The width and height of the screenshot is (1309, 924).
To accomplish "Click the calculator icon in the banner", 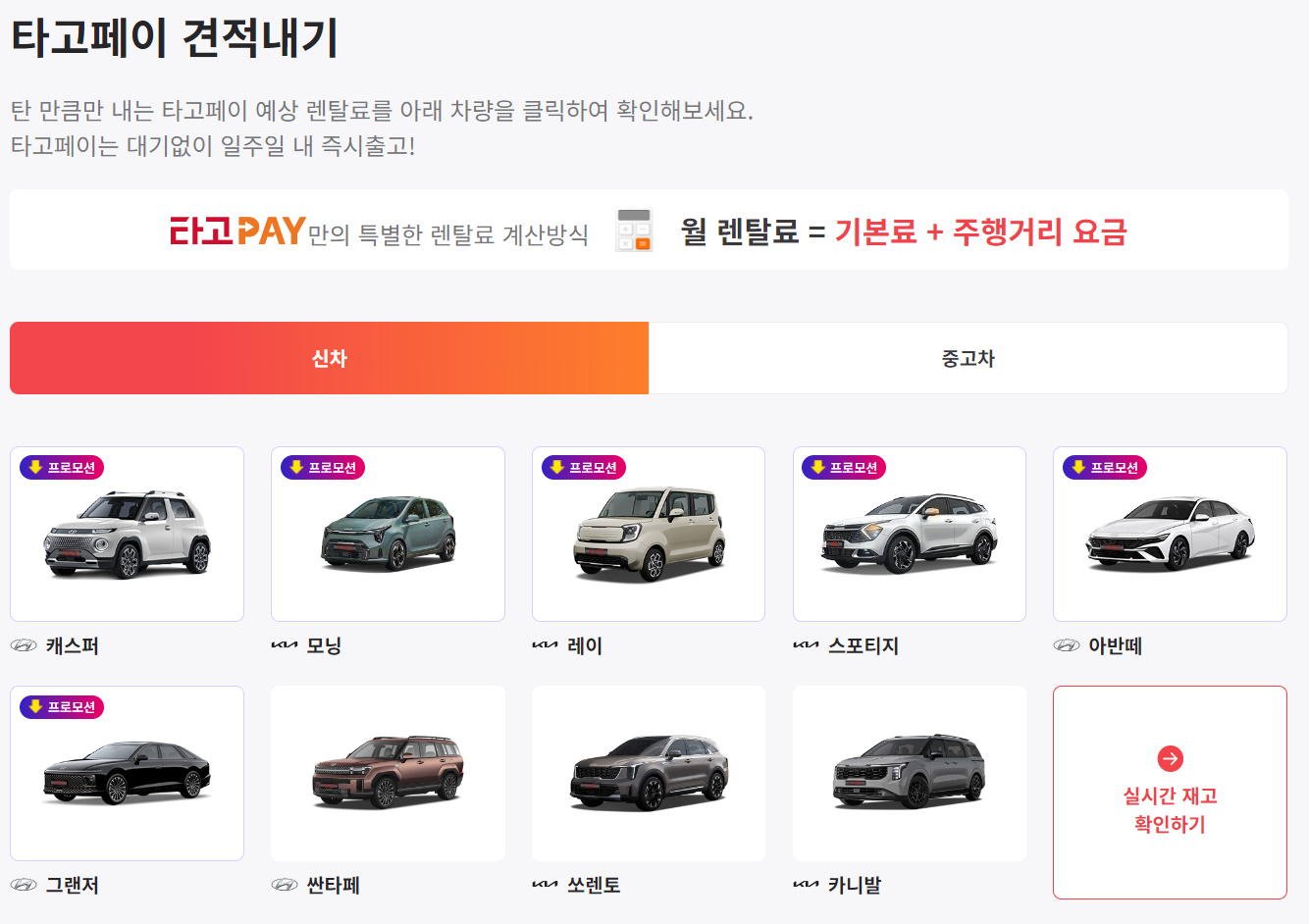I will pos(634,231).
